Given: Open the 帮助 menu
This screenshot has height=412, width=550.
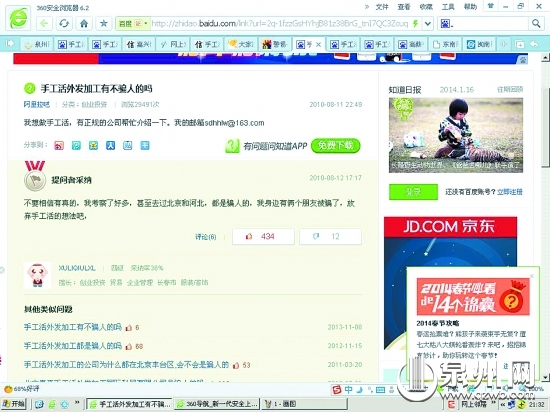Looking at the screenshot, I should pos(470,7).
